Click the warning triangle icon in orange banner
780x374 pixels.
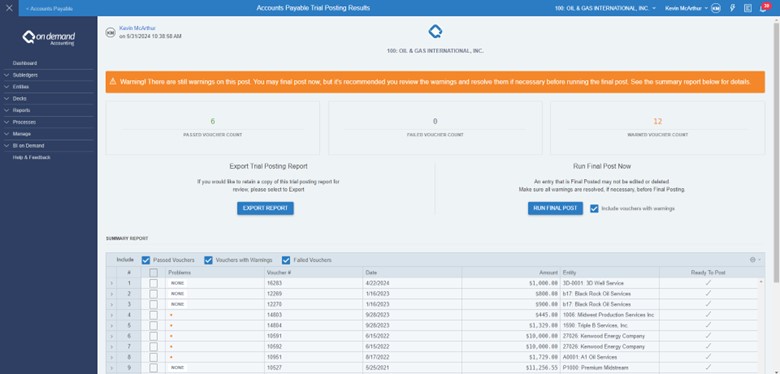click(x=113, y=82)
